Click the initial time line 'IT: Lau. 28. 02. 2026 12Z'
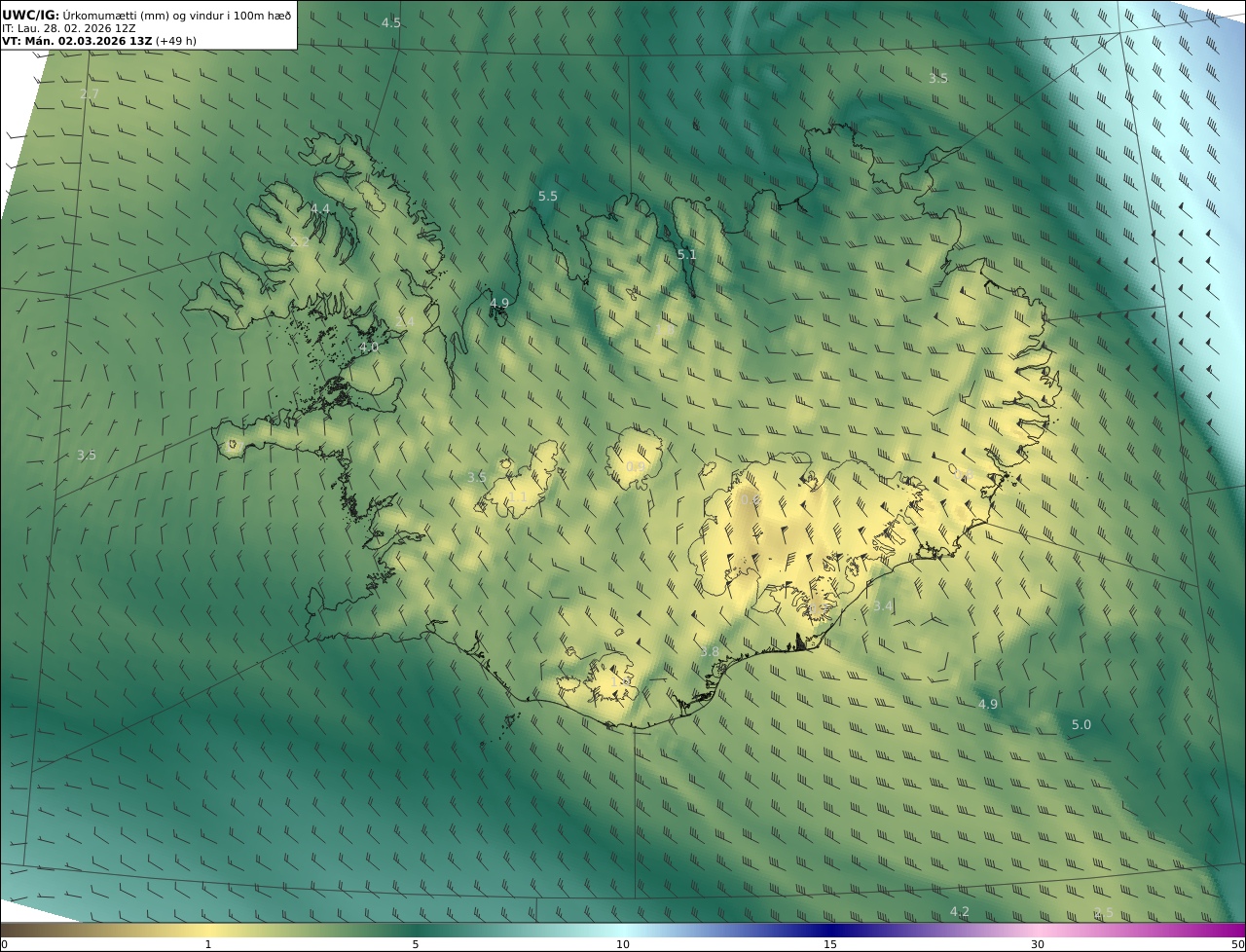The image size is (1246, 952). point(68,28)
